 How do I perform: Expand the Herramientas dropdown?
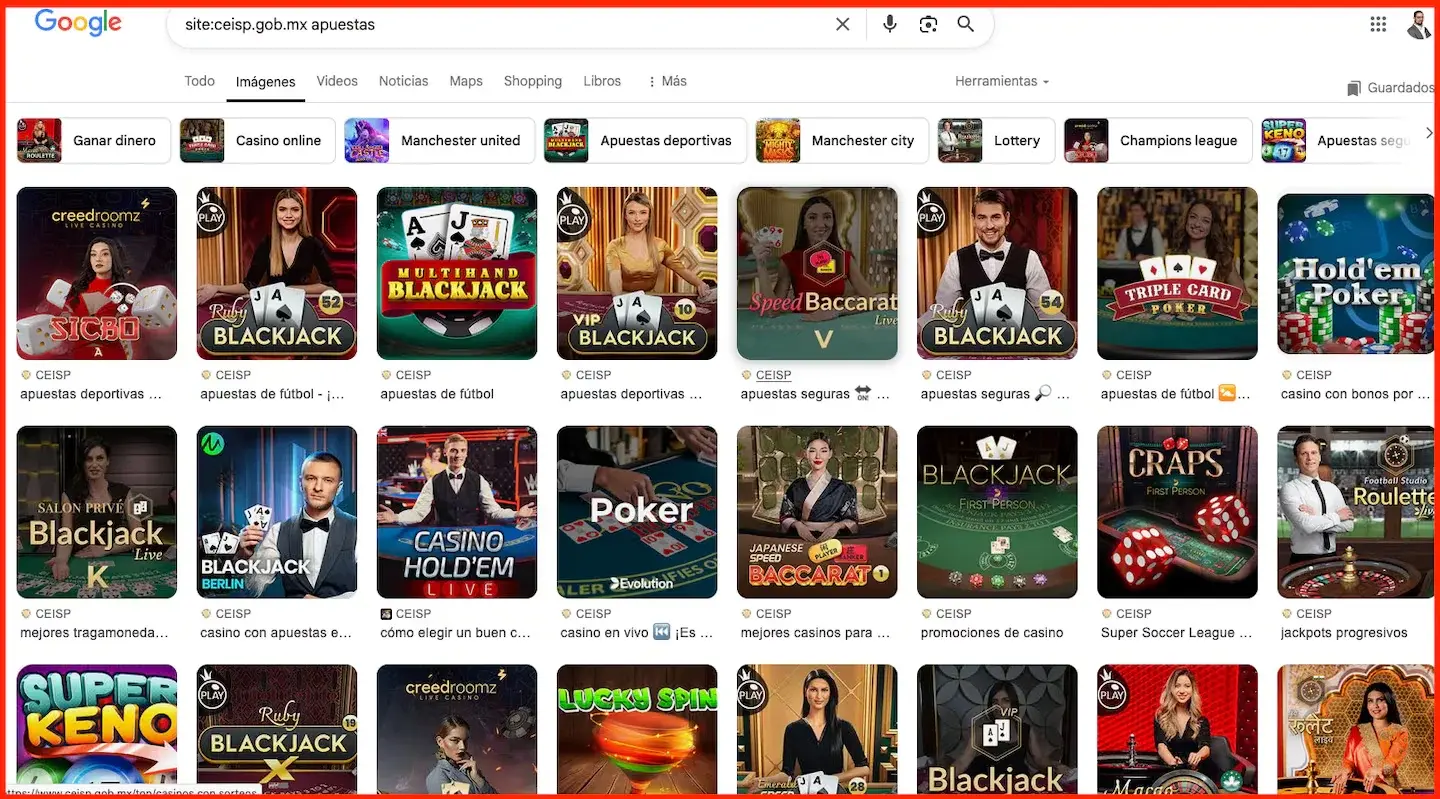(x=1001, y=81)
